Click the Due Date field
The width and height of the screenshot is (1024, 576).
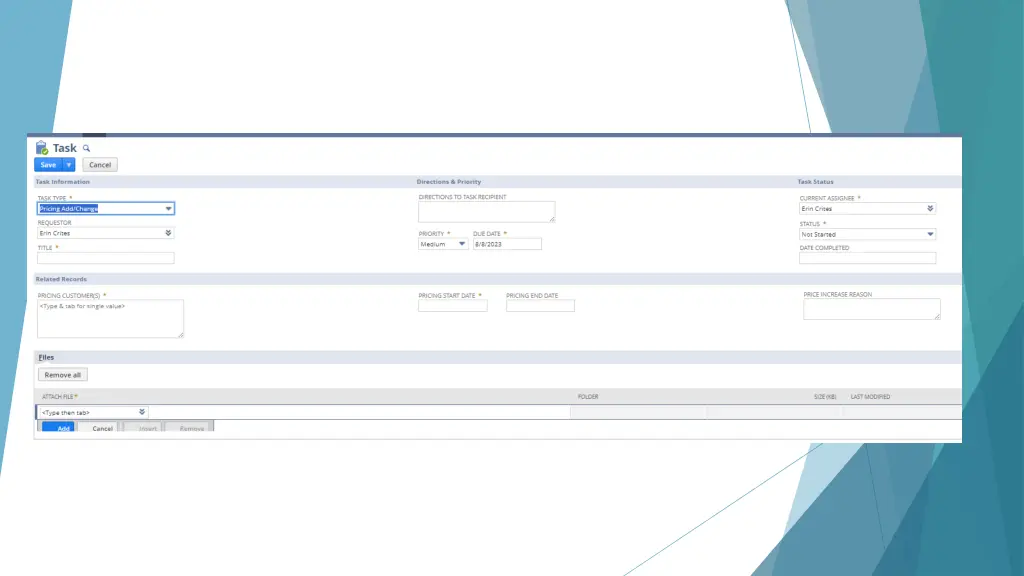click(x=507, y=244)
